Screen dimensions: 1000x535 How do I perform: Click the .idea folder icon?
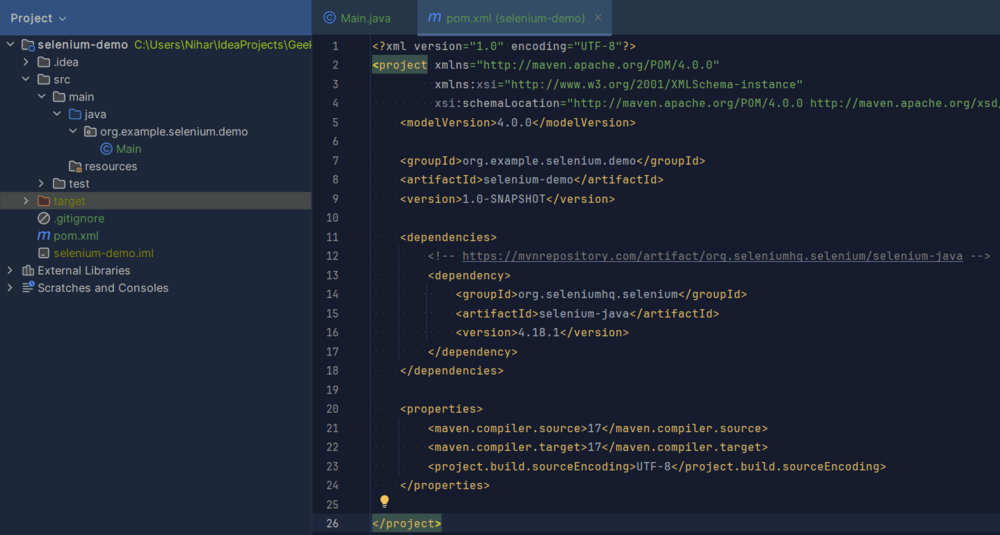pyautogui.click(x=43, y=62)
